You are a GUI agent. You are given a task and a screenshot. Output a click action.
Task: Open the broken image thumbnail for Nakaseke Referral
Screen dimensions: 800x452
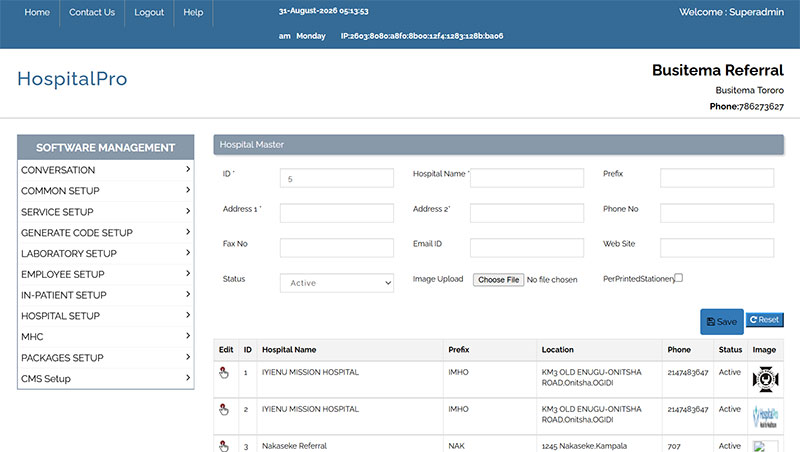click(x=765, y=446)
